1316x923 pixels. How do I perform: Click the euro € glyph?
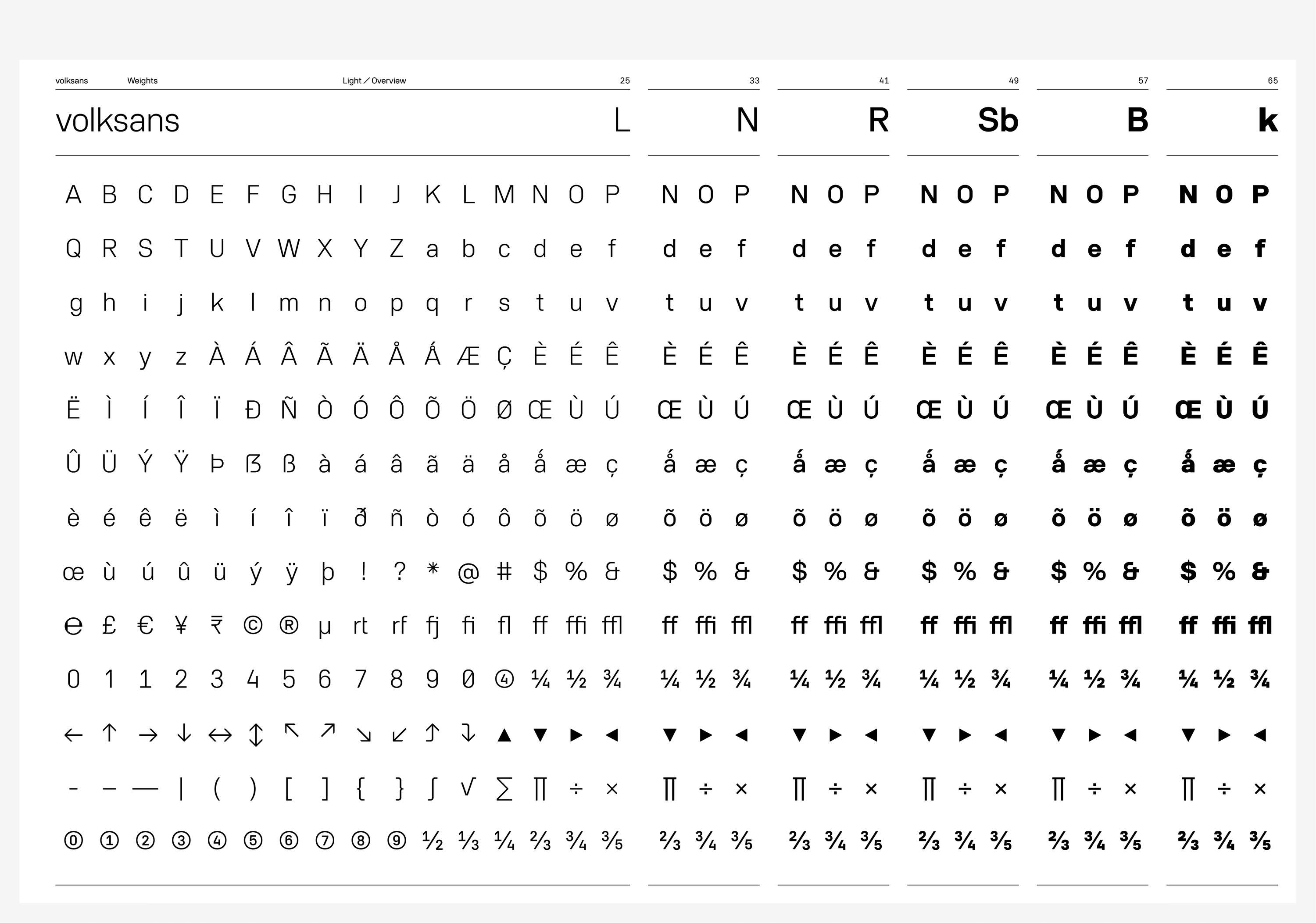pos(145,625)
